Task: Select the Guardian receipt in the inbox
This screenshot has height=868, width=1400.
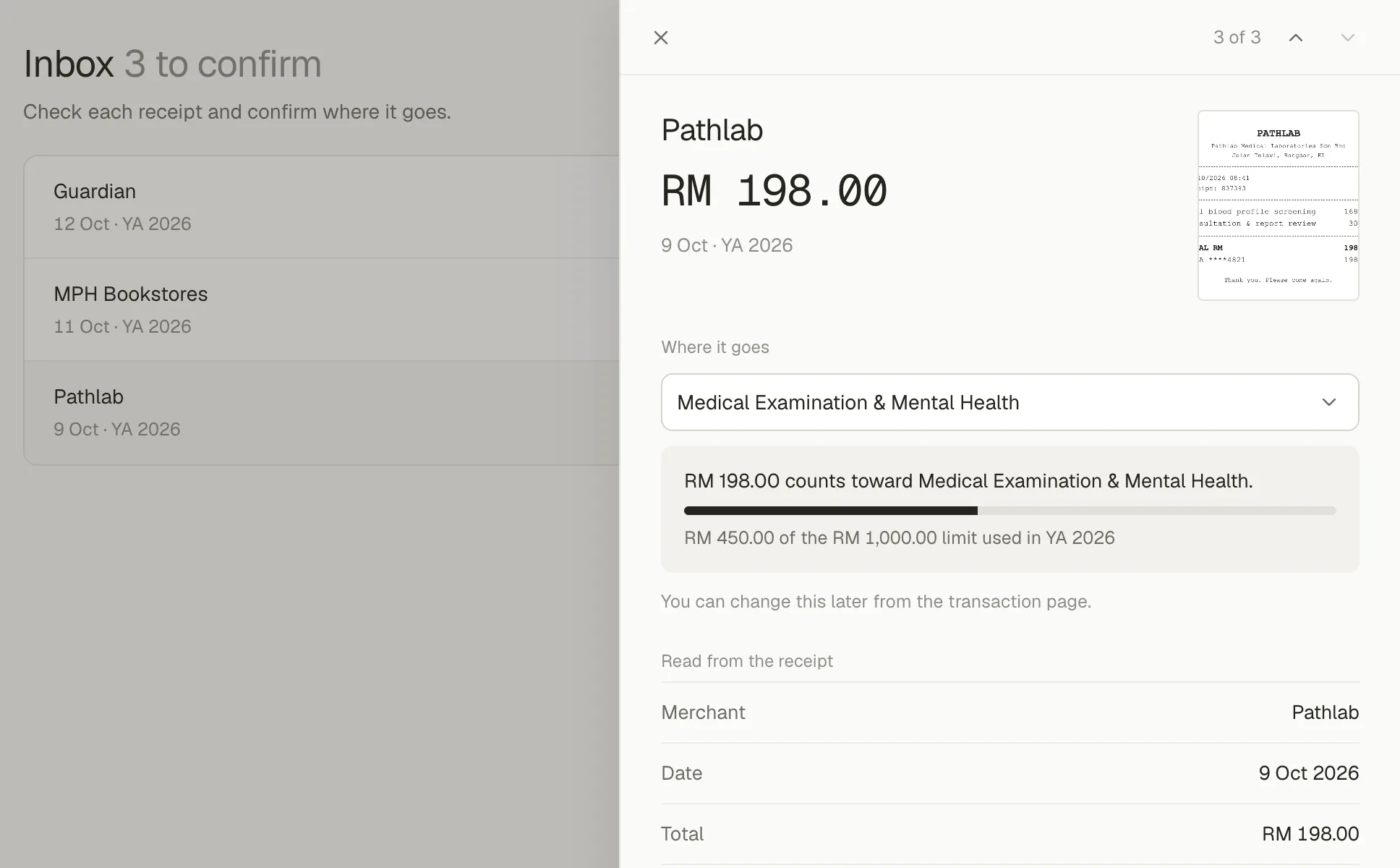Action: [322, 207]
